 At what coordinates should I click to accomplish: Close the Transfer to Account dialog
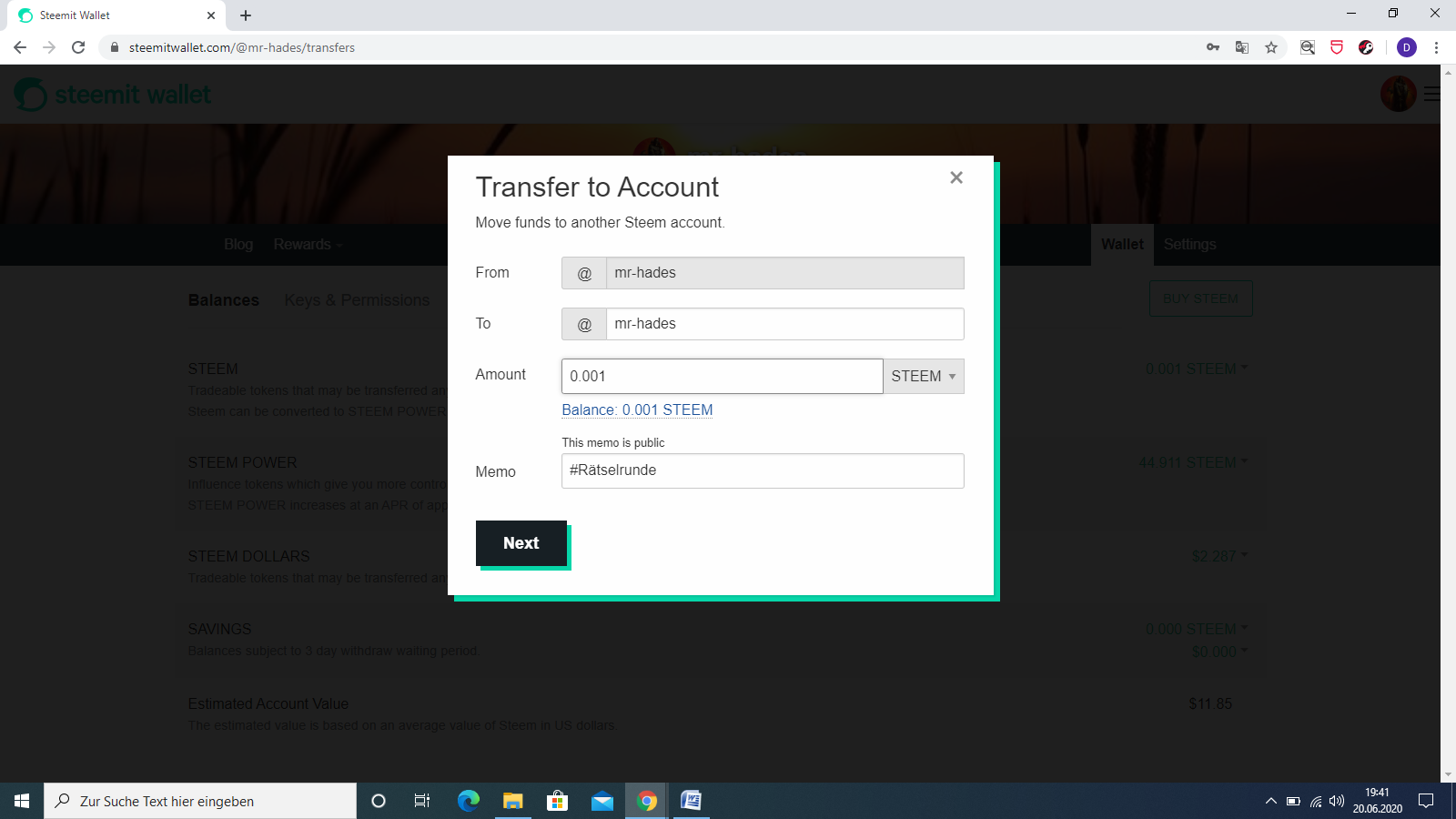coord(956,177)
